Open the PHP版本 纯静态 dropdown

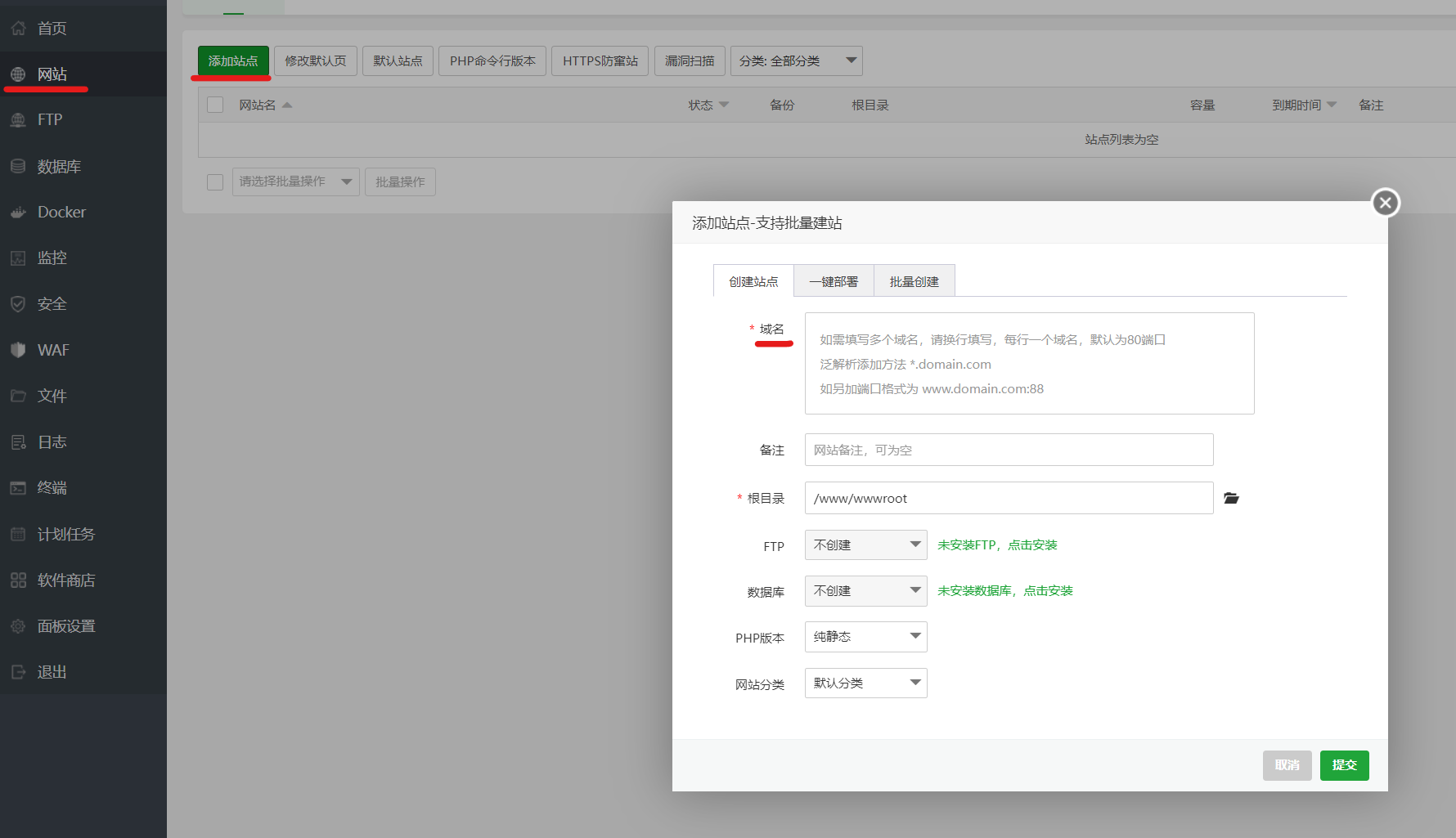click(865, 636)
